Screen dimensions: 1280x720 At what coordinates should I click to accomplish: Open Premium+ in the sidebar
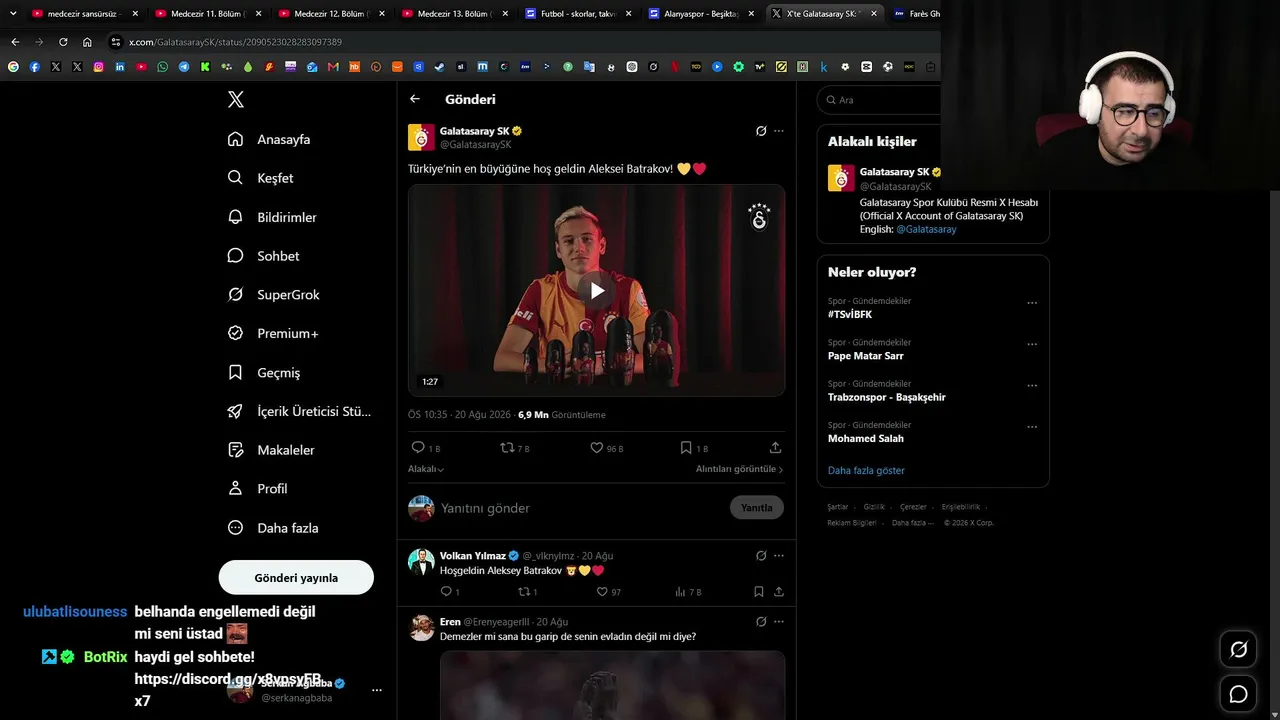[x=273, y=333]
